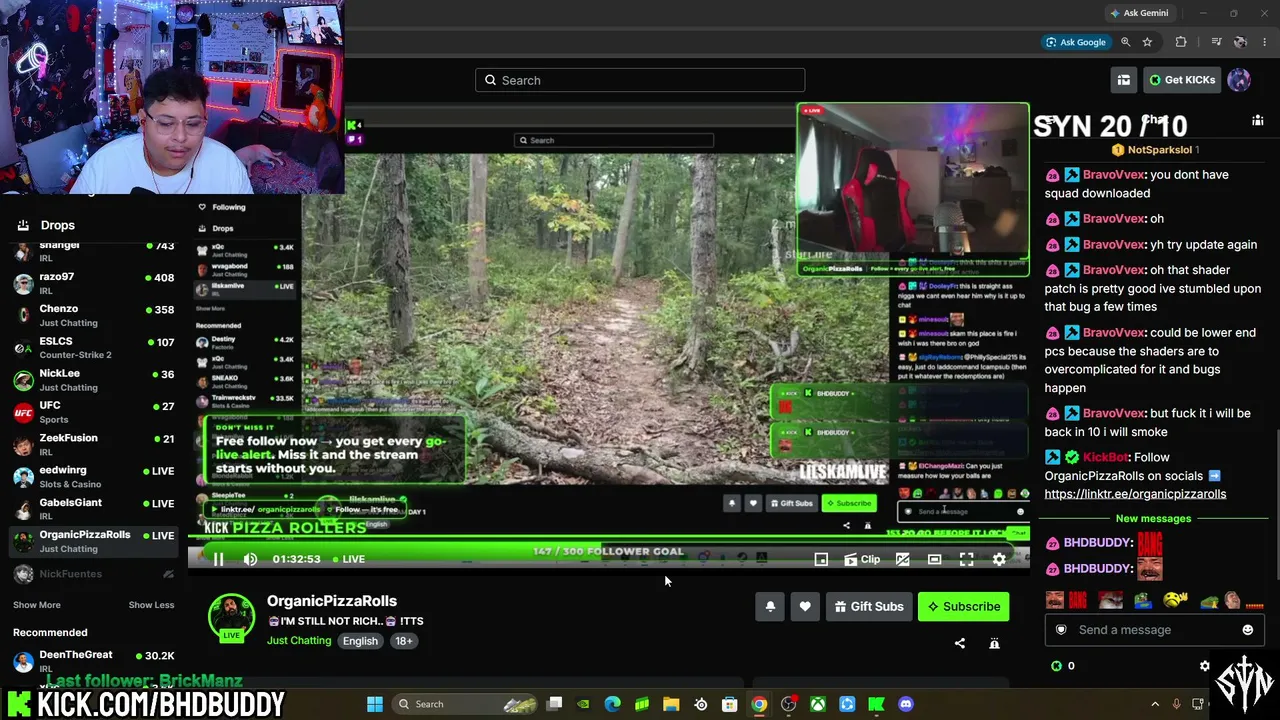Toggle mini player mode in the player

(821, 559)
